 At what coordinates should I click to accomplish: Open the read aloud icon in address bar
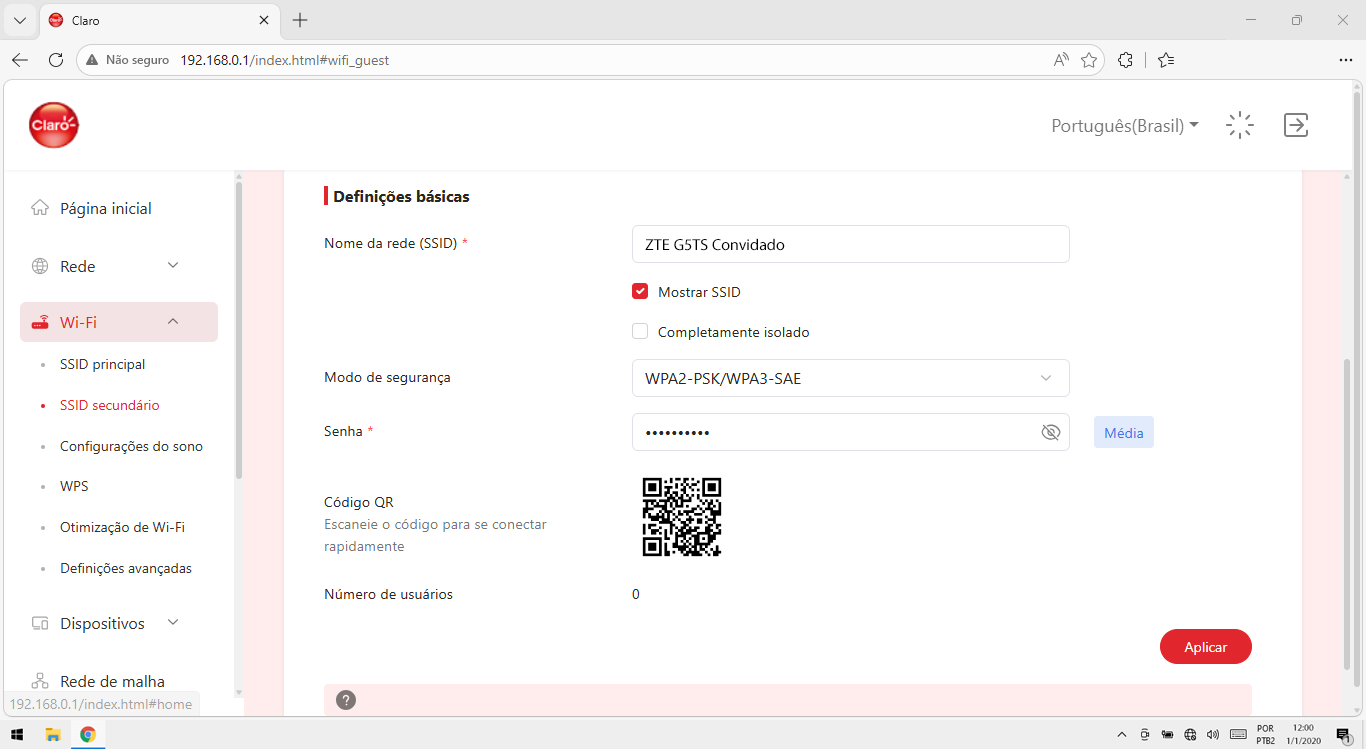(x=1061, y=60)
